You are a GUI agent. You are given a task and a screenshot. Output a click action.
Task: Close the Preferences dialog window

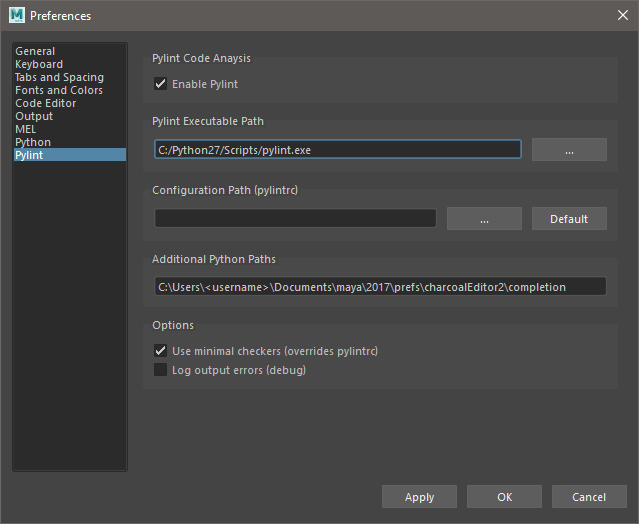click(623, 15)
